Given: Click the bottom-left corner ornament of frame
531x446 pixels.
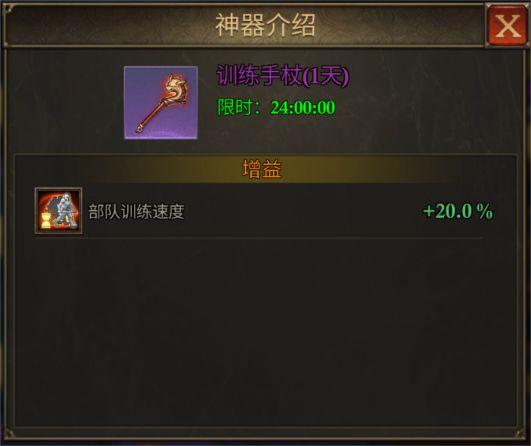Looking at the screenshot, I should tap(9, 433).
